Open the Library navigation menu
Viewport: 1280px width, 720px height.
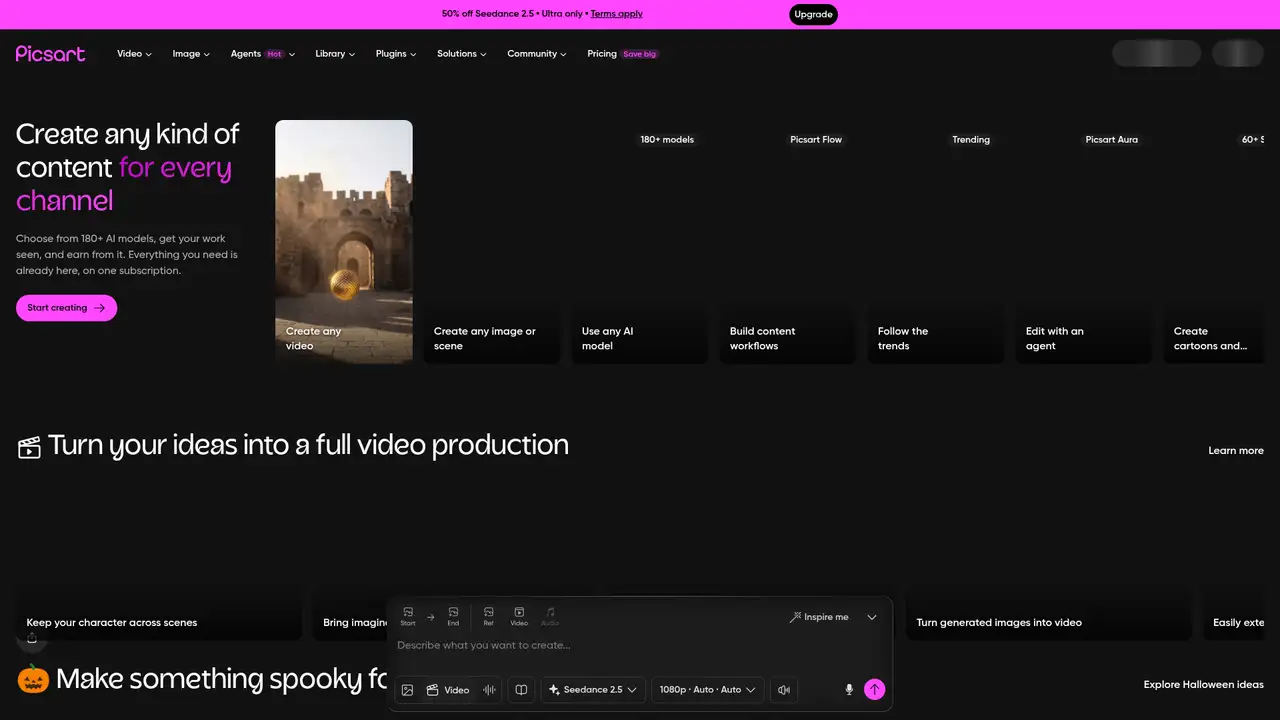coord(335,54)
